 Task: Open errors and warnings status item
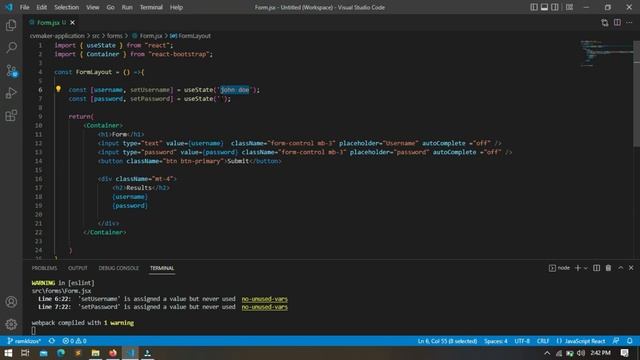74,341
